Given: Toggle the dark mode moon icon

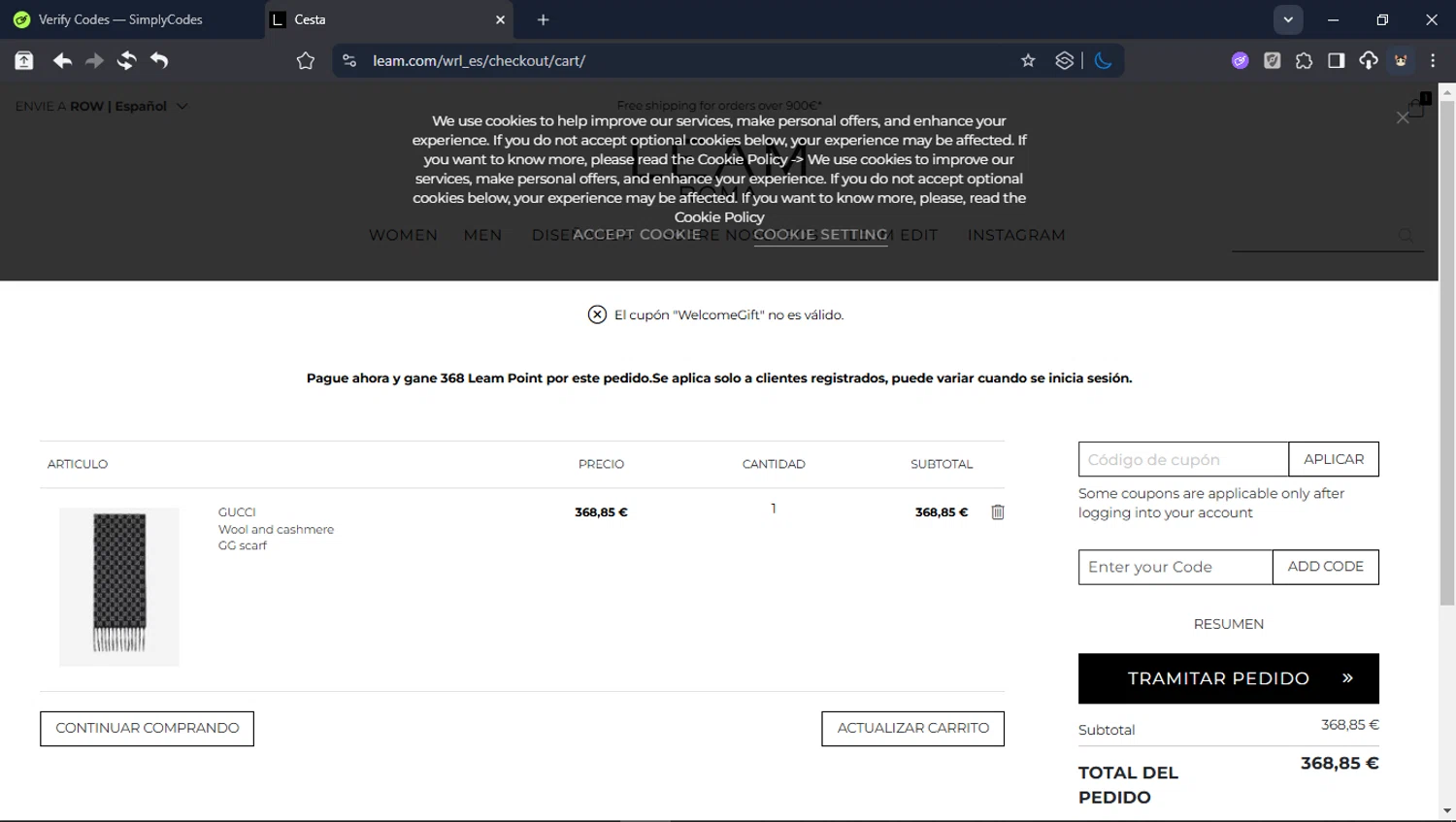Looking at the screenshot, I should 1104,60.
